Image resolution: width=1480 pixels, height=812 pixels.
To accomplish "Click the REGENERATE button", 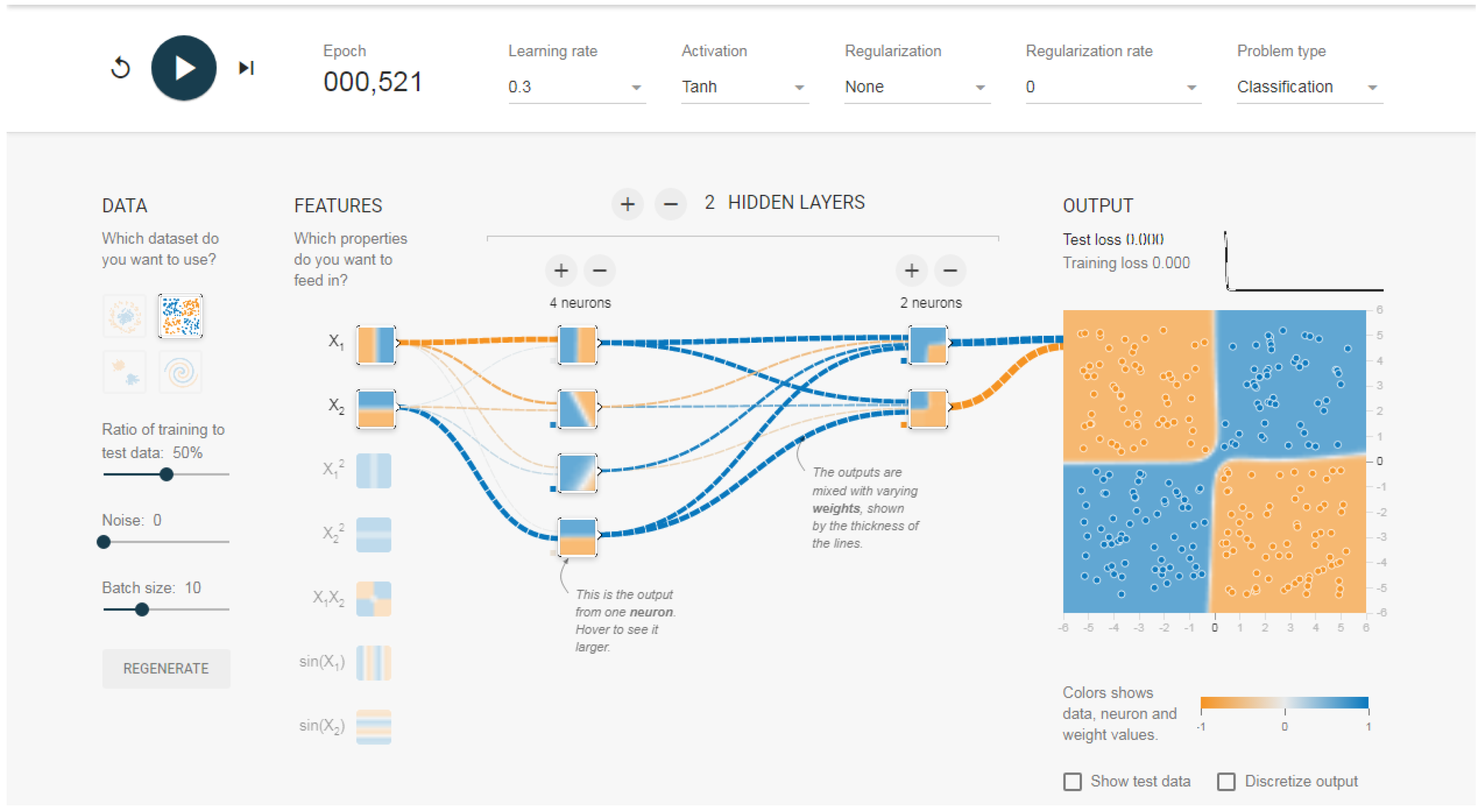I will pos(166,668).
